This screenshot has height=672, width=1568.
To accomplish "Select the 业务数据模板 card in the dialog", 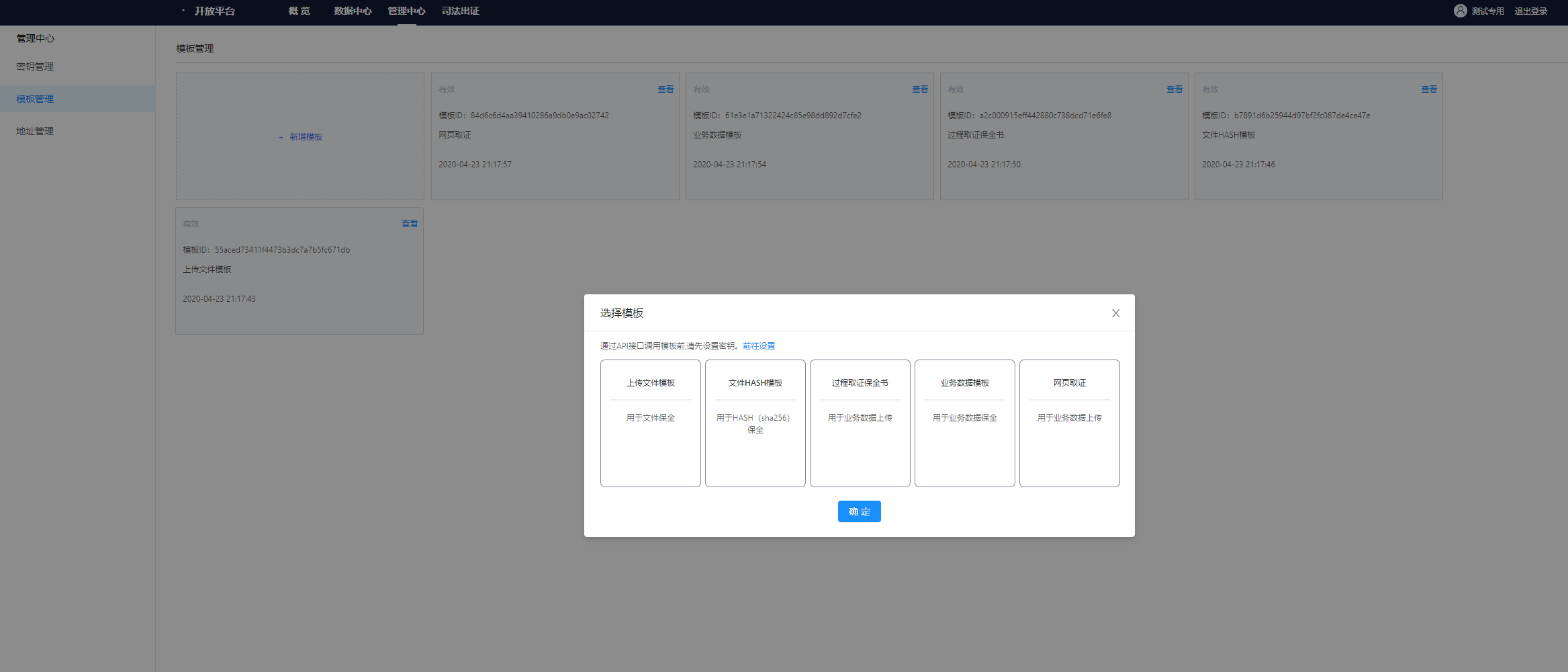I will point(964,423).
